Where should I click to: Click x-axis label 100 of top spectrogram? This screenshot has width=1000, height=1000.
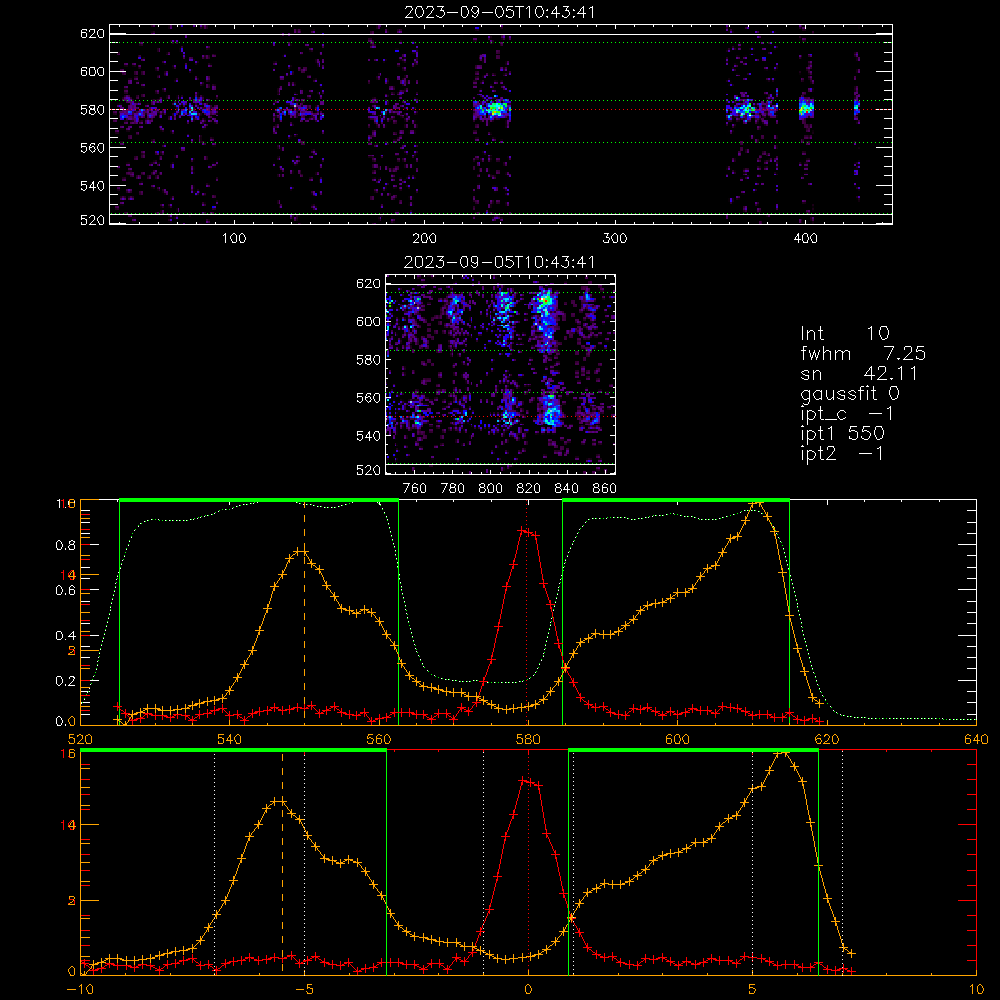(233, 239)
